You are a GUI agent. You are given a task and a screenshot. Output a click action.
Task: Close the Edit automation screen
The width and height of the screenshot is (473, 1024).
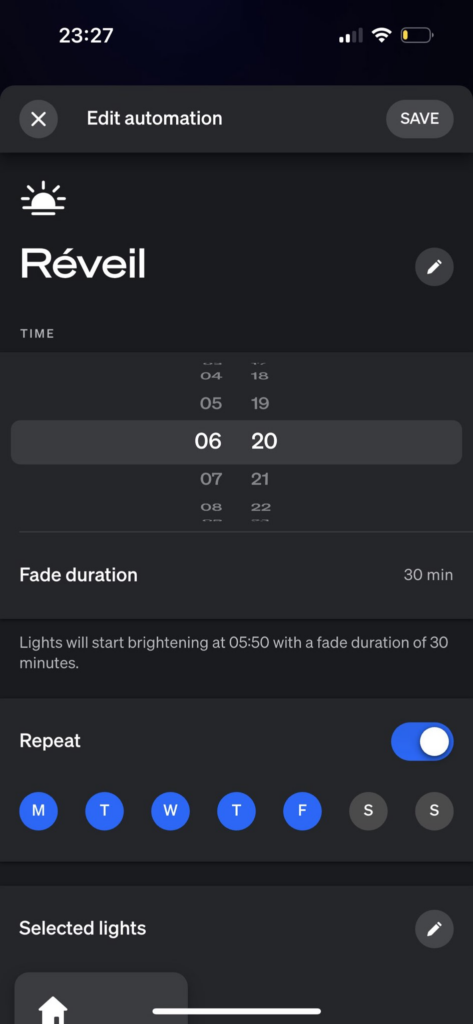click(39, 119)
